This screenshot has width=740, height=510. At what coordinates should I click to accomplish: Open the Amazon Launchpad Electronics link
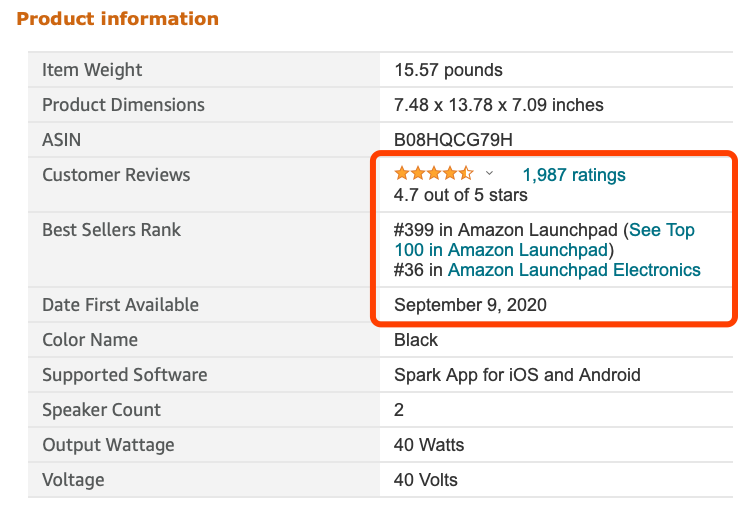[574, 270]
